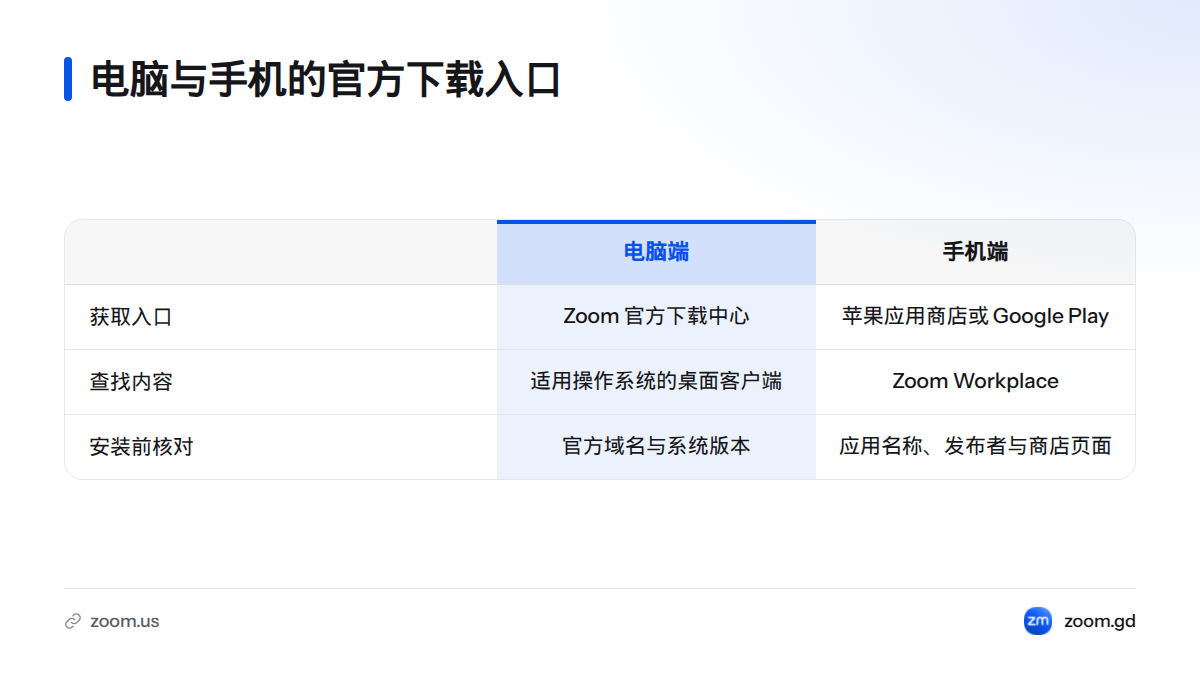Click the blue zm logo icon
The height and width of the screenshot is (675, 1200).
coord(1038,621)
